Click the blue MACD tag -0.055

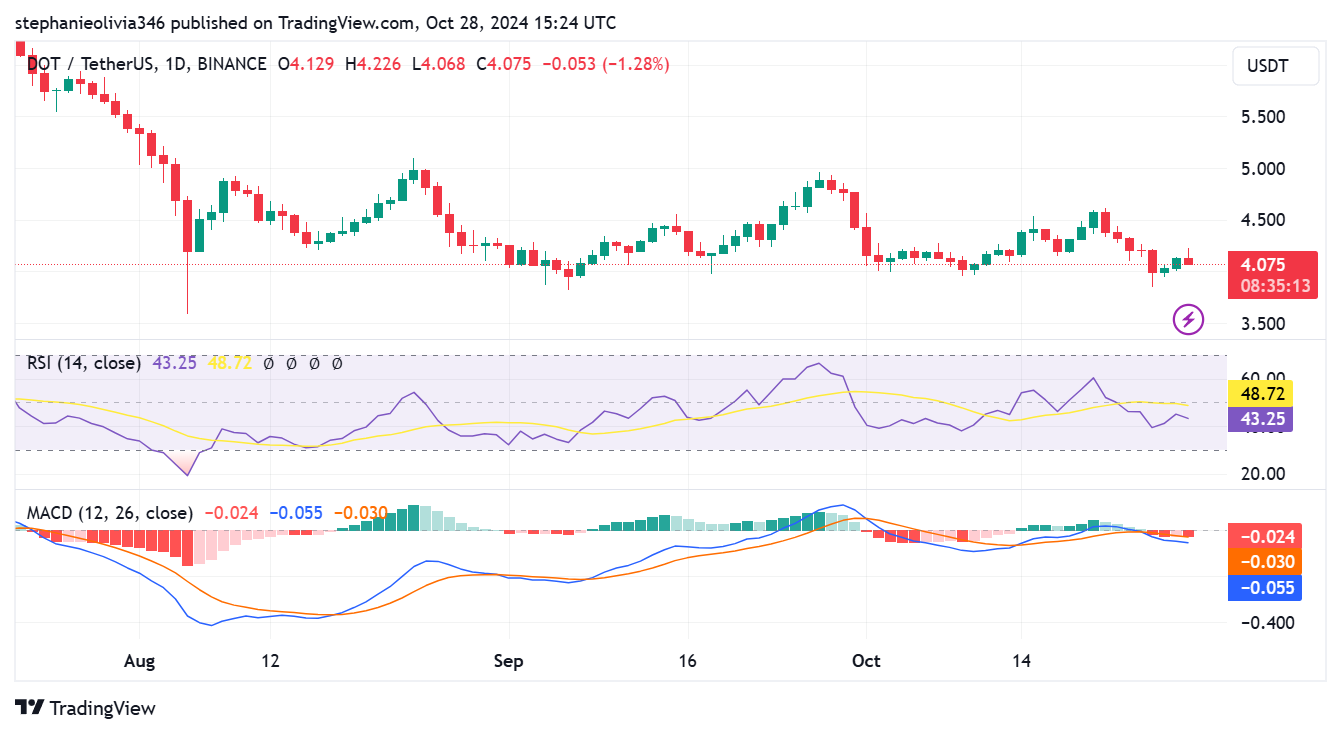click(1265, 588)
